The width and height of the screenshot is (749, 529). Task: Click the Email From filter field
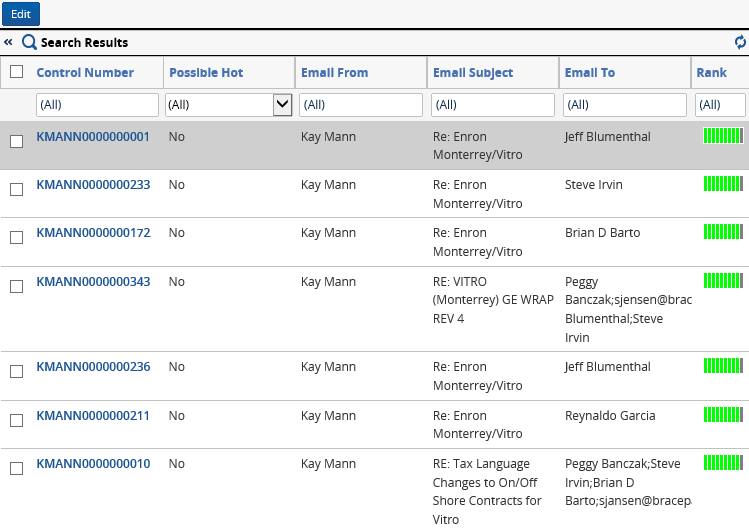[360, 104]
